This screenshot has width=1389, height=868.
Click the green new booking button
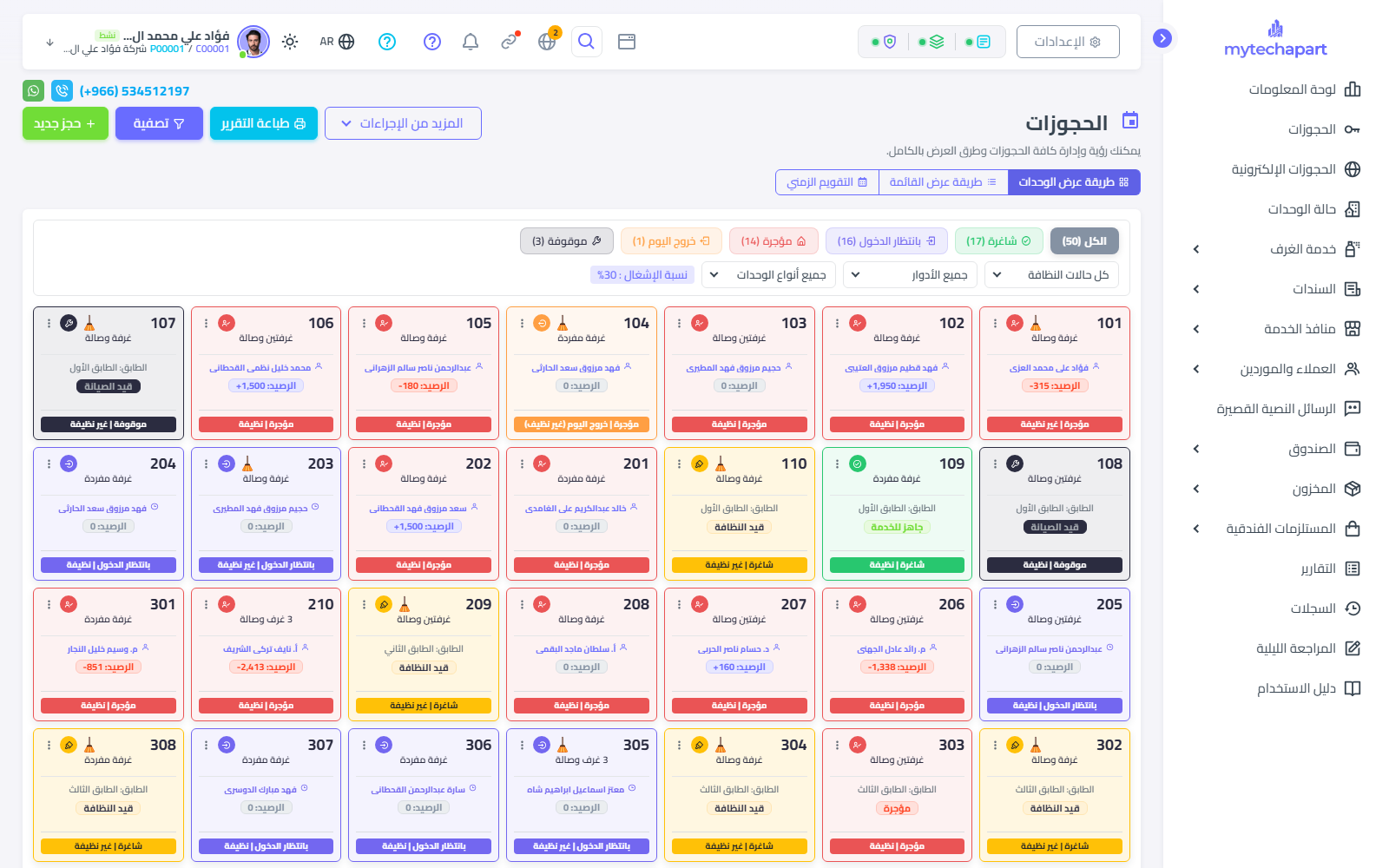65,123
